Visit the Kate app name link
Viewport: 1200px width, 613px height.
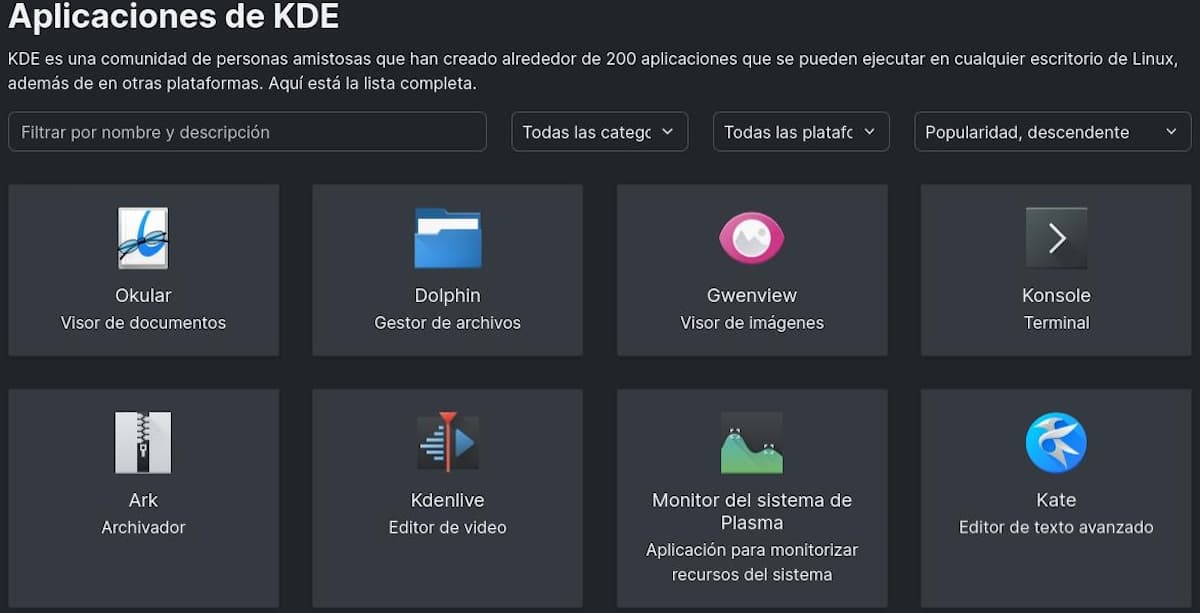[1056, 500]
